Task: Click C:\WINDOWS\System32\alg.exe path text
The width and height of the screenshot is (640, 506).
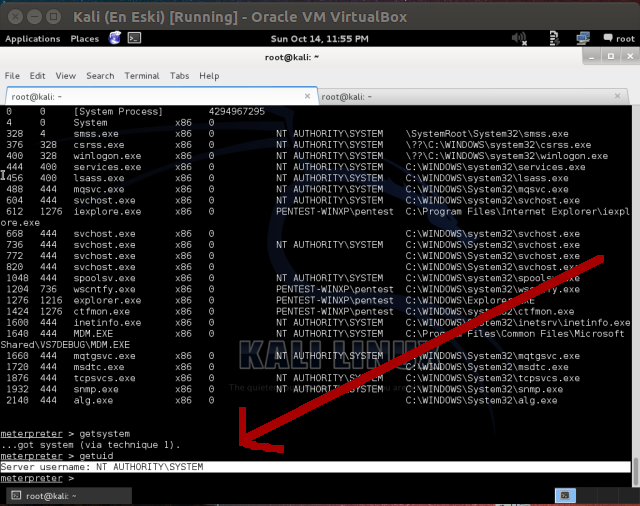Action: [x=481, y=401]
